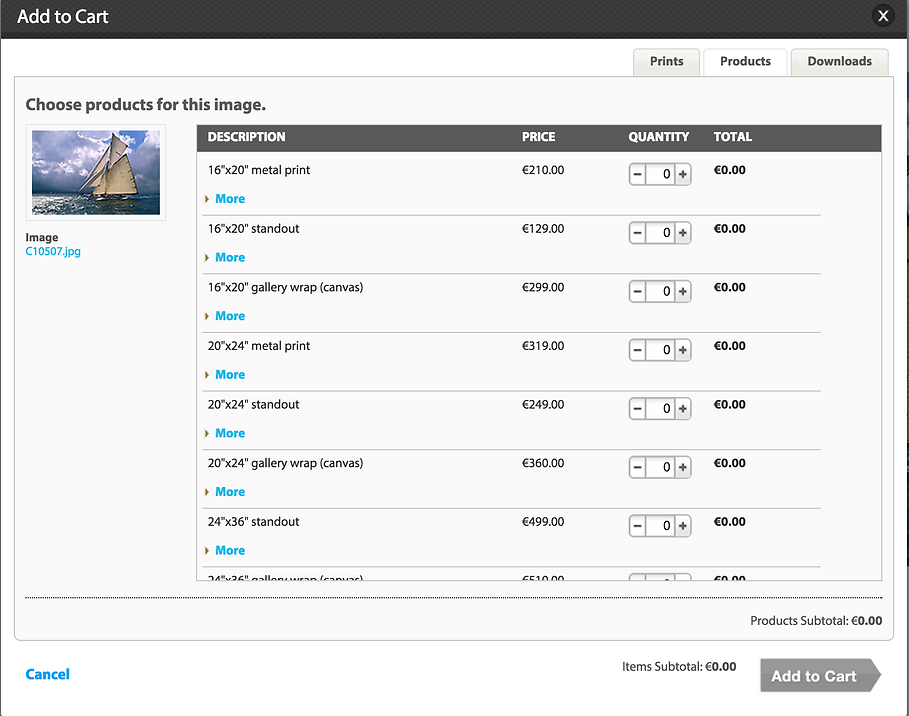Switch to the Prints tab
This screenshot has width=909, height=716.
pyautogui.click(x=666, y=61)
